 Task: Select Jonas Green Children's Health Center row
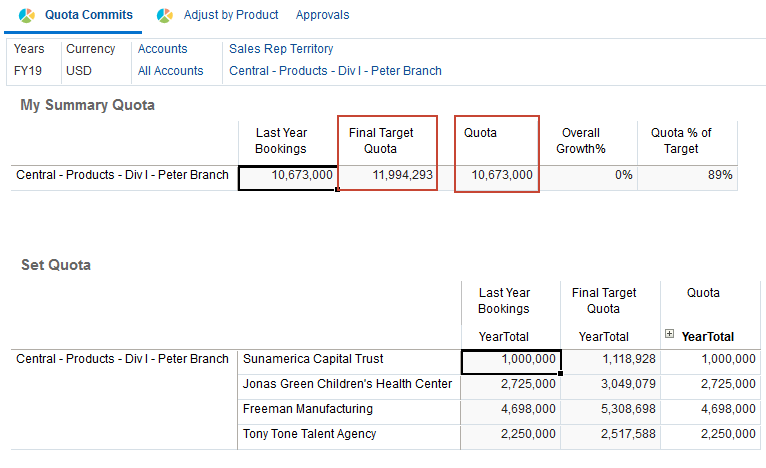347,385
